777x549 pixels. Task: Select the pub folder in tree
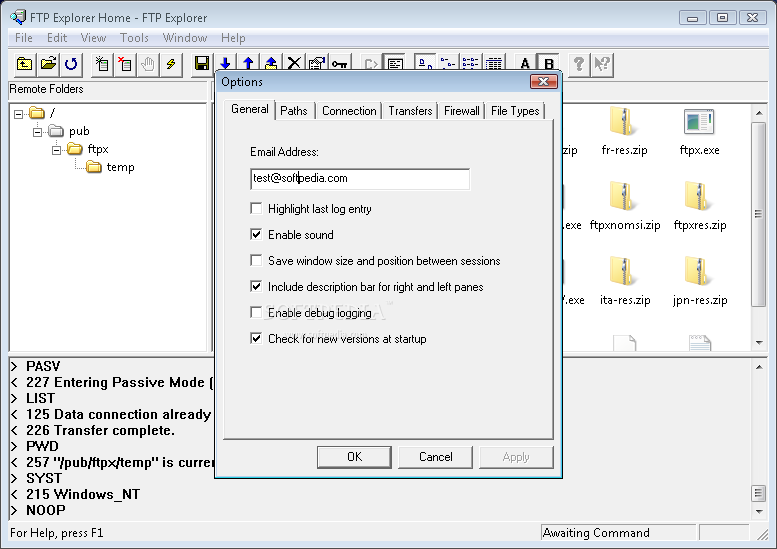79,131
